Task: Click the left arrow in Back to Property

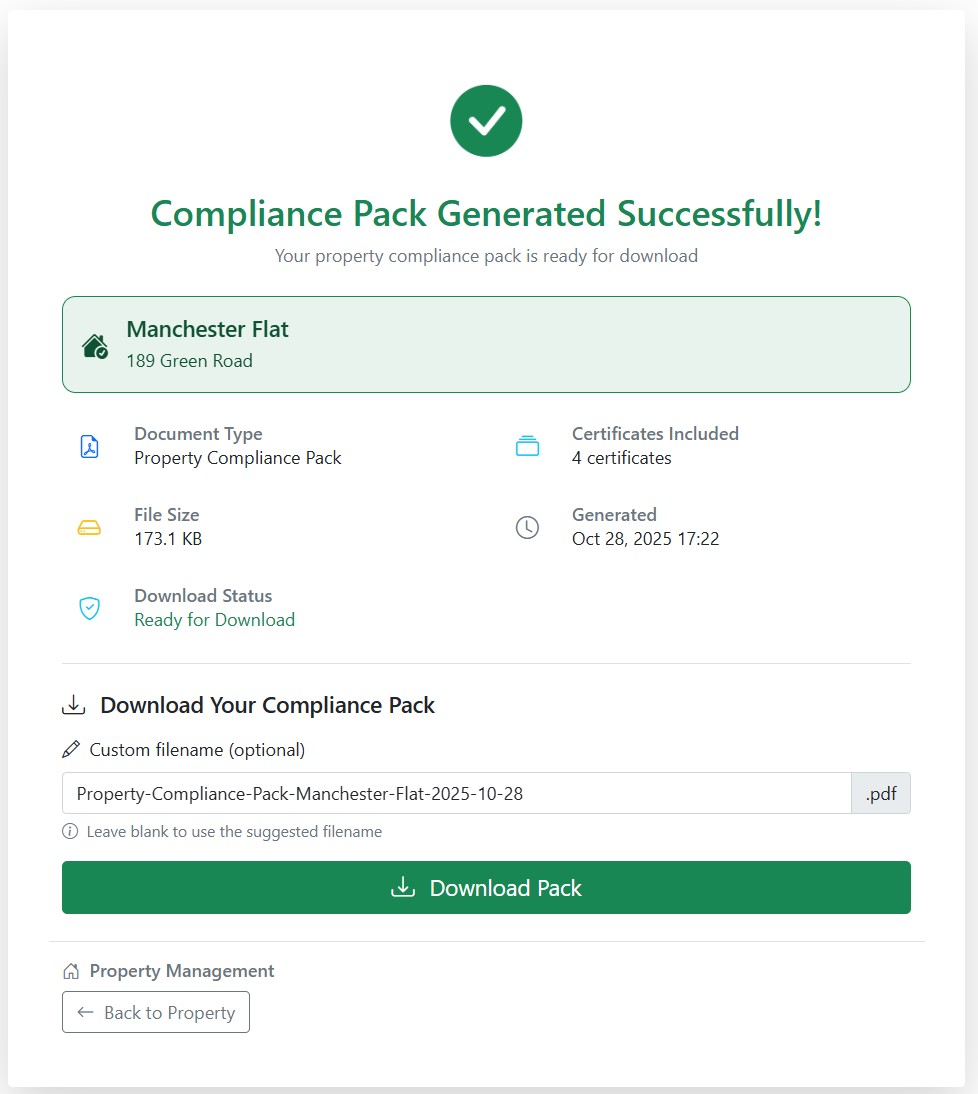Action: 84,1012
